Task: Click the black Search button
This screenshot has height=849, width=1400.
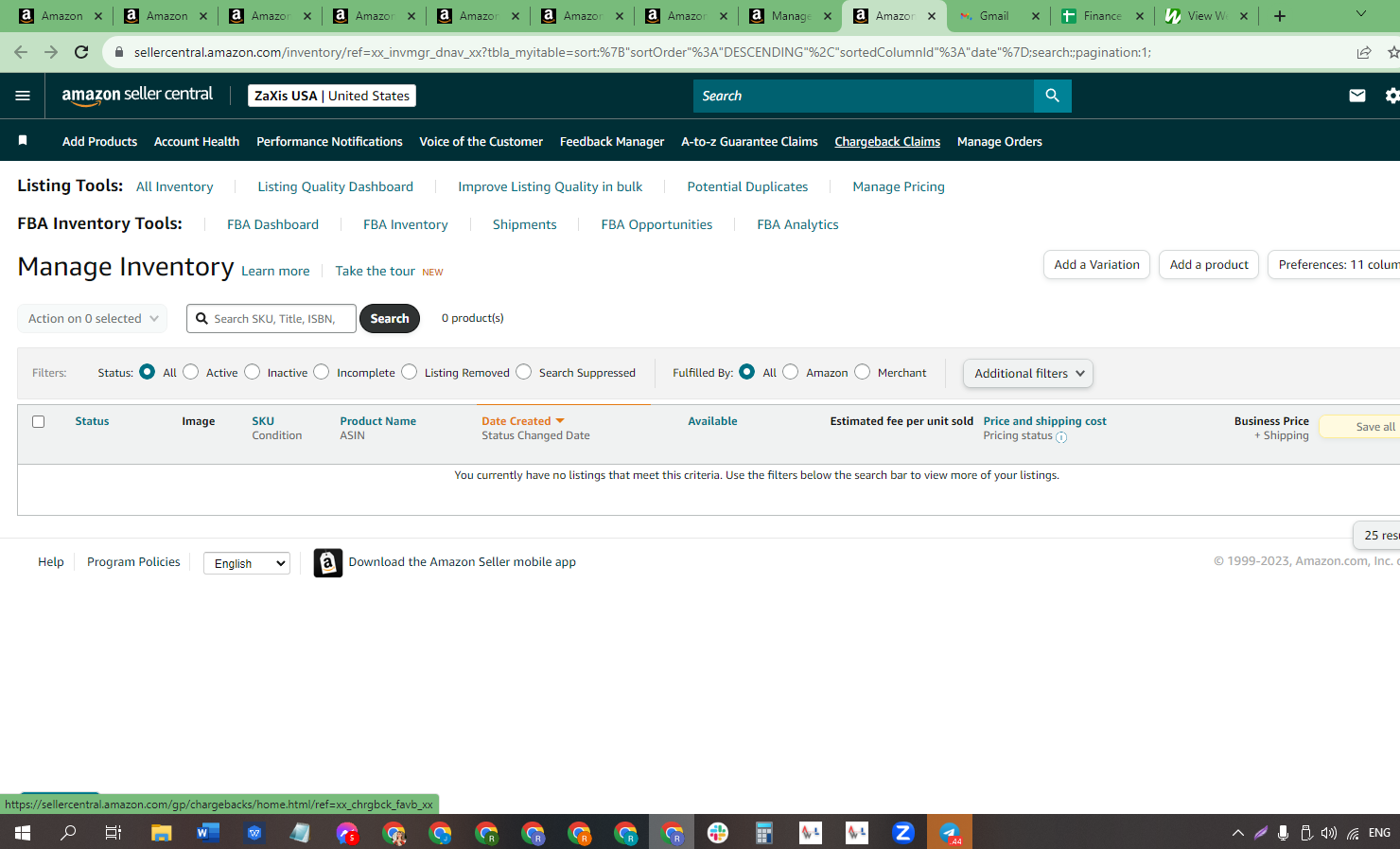Action: click(x=390, y=319)
